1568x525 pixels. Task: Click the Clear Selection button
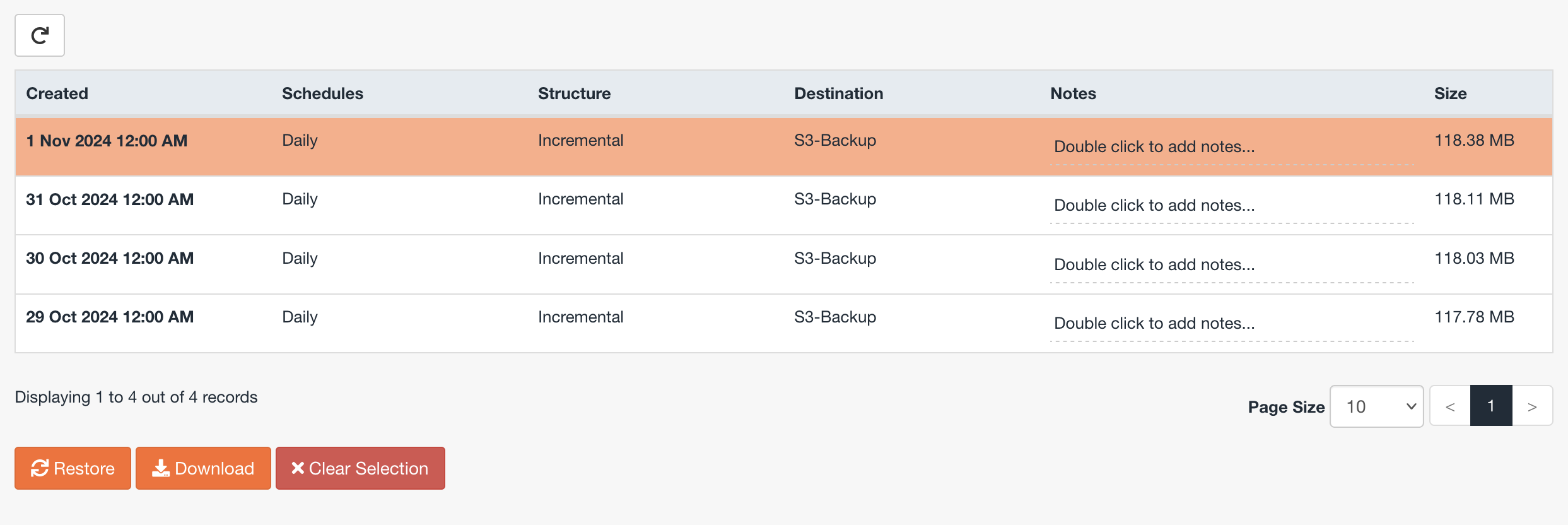[x=360, y=468]
